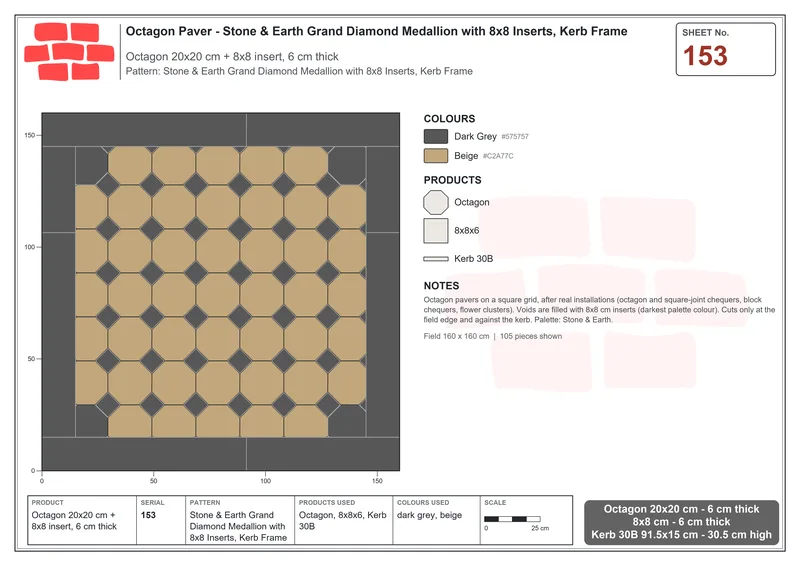Image resolution: width=800 pixels, height=566 pixels.
Task: Click the 'Beige' colour label
Action: [x=466, y=156]
